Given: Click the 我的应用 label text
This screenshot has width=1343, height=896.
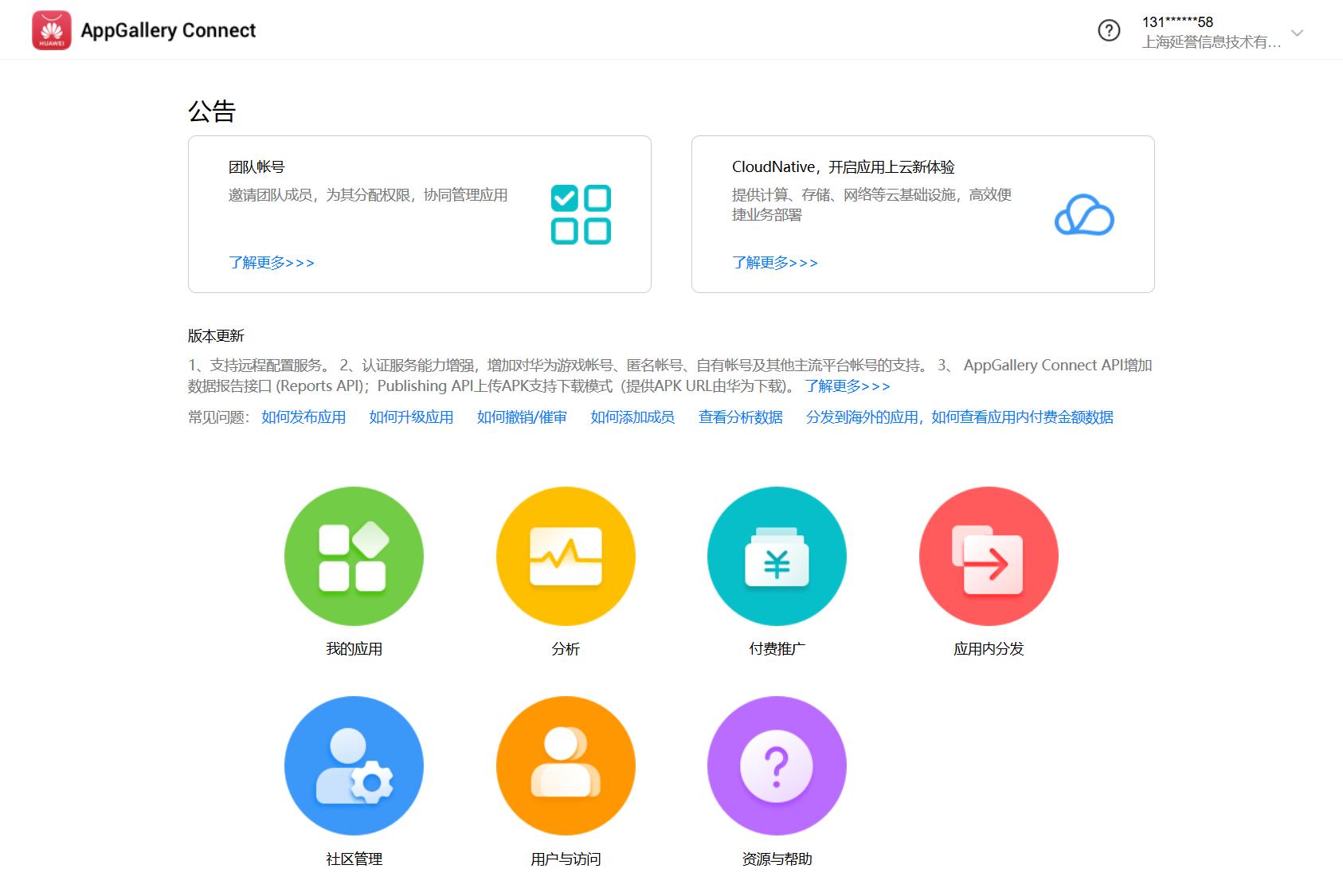Looking at the screenshot, I should [354, 649].
